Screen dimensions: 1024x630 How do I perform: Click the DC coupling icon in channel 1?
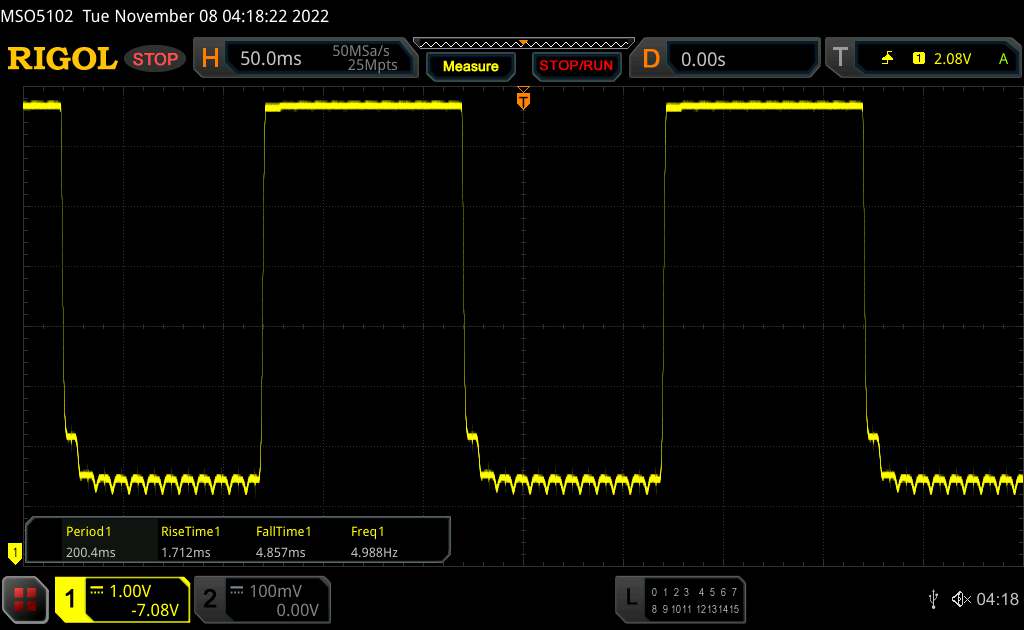[97, 590]
